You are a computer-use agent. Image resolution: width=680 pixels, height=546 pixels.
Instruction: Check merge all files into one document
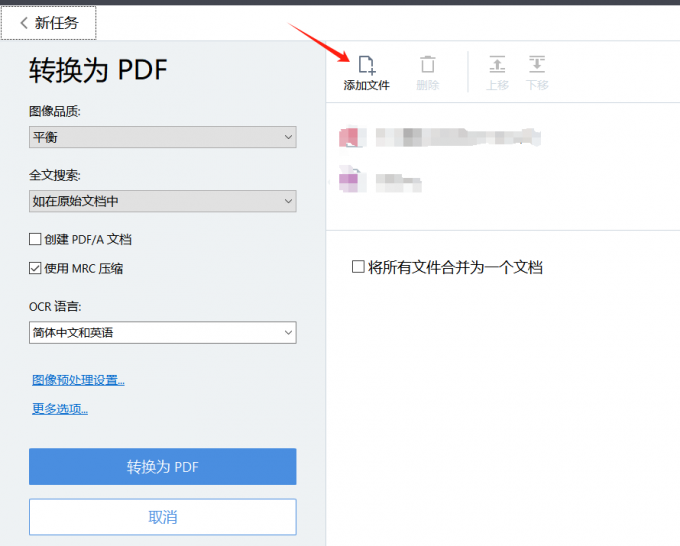pyautogui.click(x=358, y=267)
